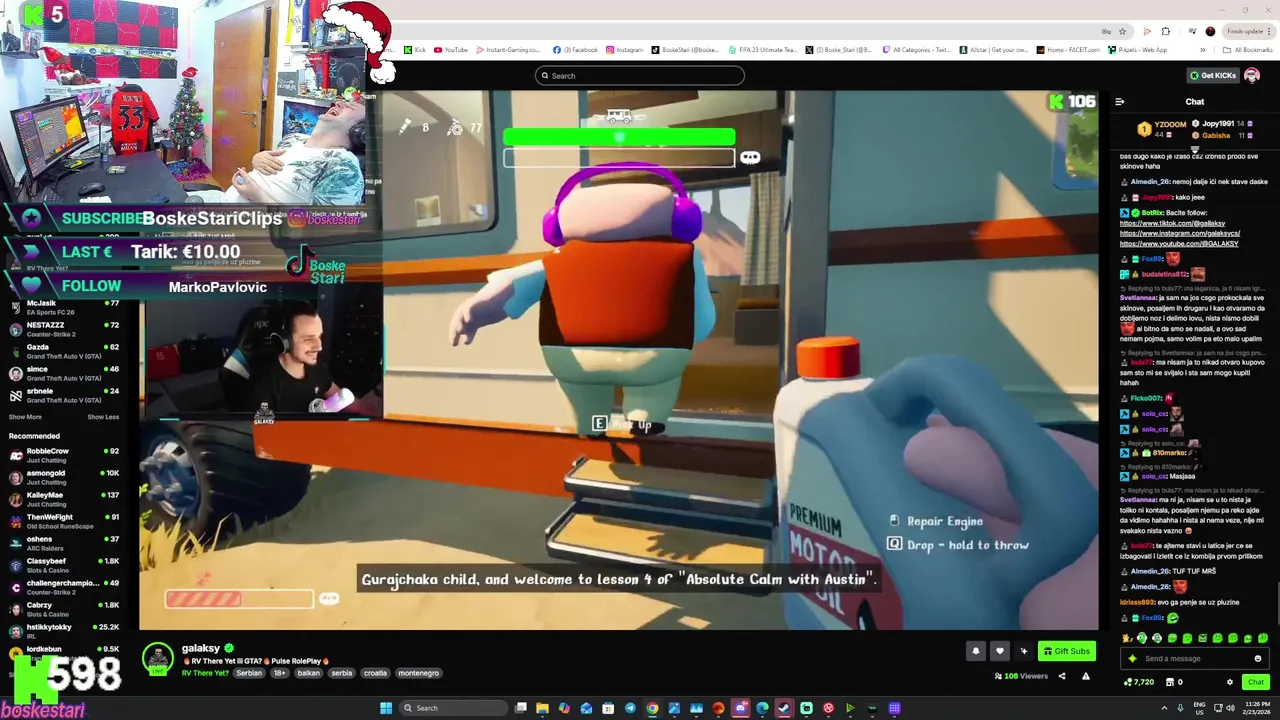
Task: Click the report warning triangle icon
Action: pyautogui.click(x=1087, y=676)
